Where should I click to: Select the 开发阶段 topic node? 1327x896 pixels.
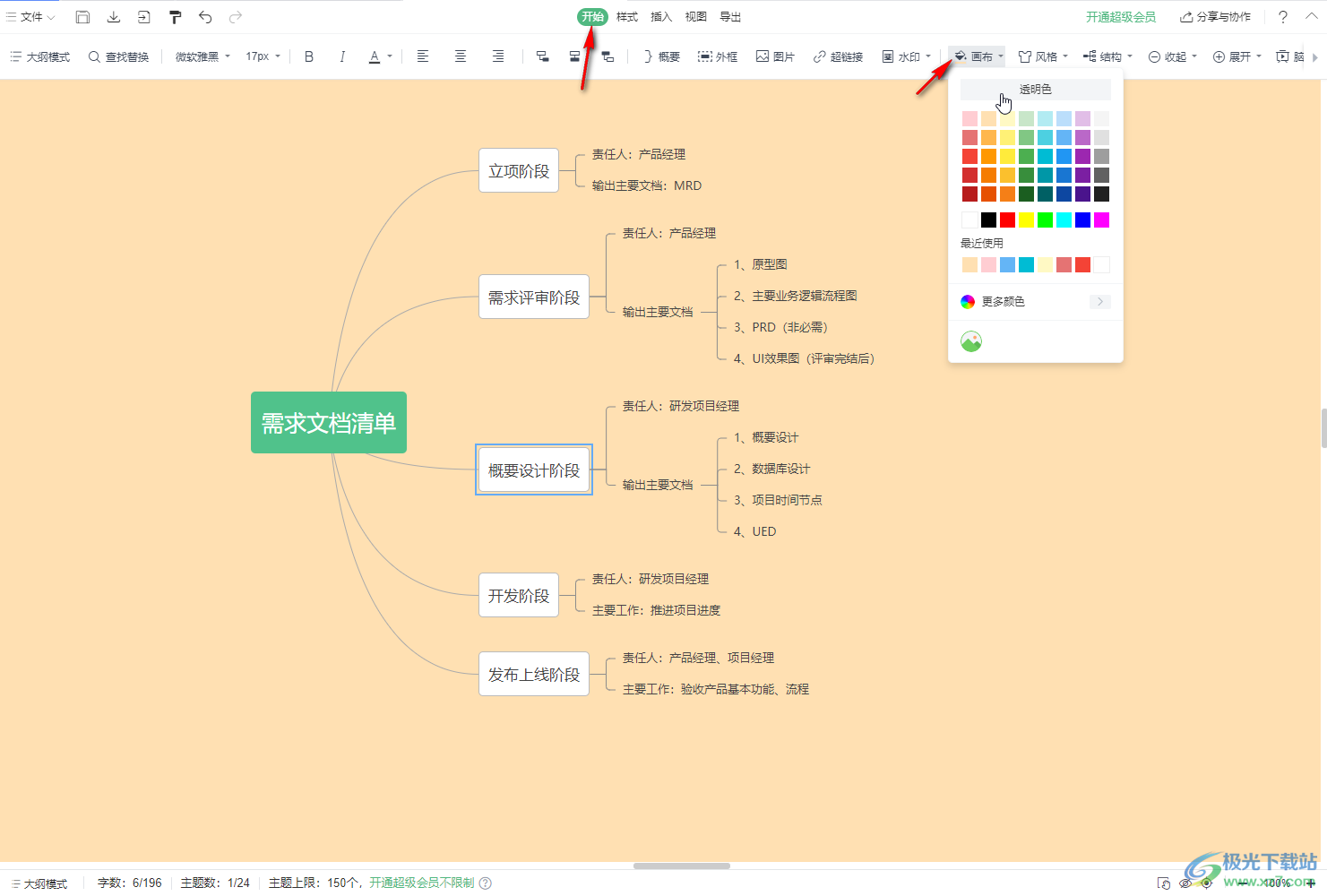pyautogui.click(x=519, y=595)
